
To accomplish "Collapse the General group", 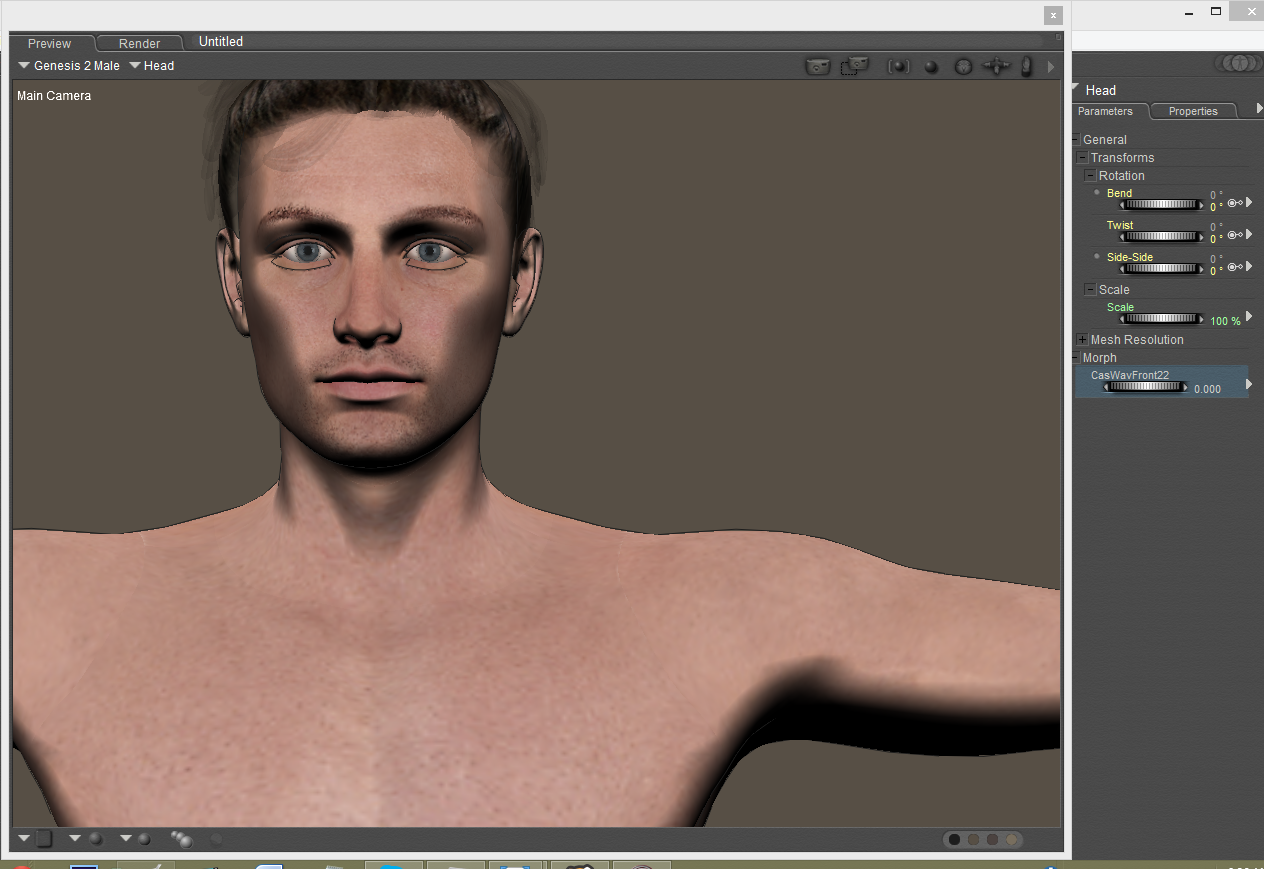I will tap(1077, 140).
